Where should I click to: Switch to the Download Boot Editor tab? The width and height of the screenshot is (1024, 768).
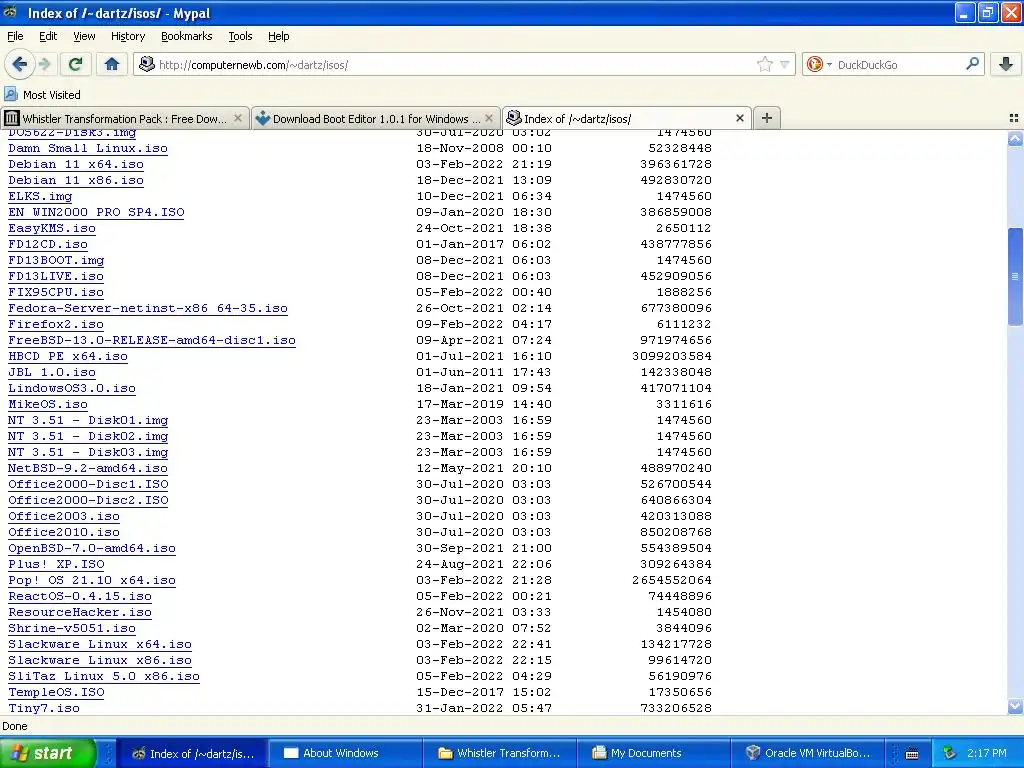tap(376, 118)
